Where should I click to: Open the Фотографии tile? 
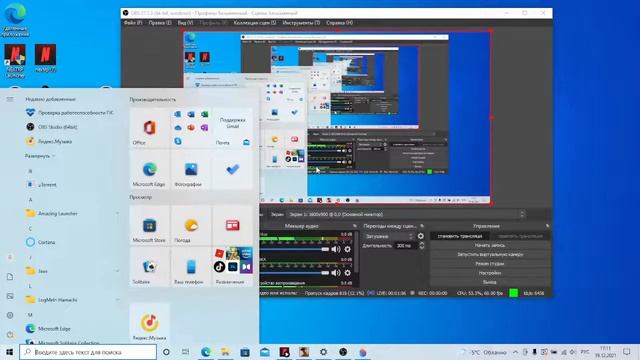click(x=191, y=169)
